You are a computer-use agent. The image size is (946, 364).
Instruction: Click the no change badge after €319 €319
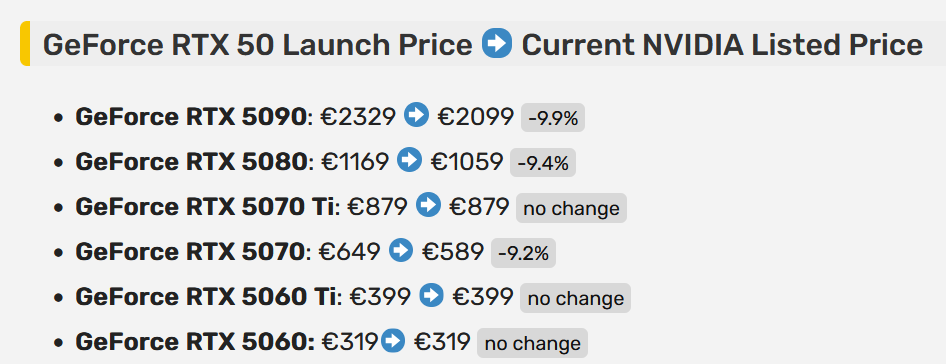(532, 343)
